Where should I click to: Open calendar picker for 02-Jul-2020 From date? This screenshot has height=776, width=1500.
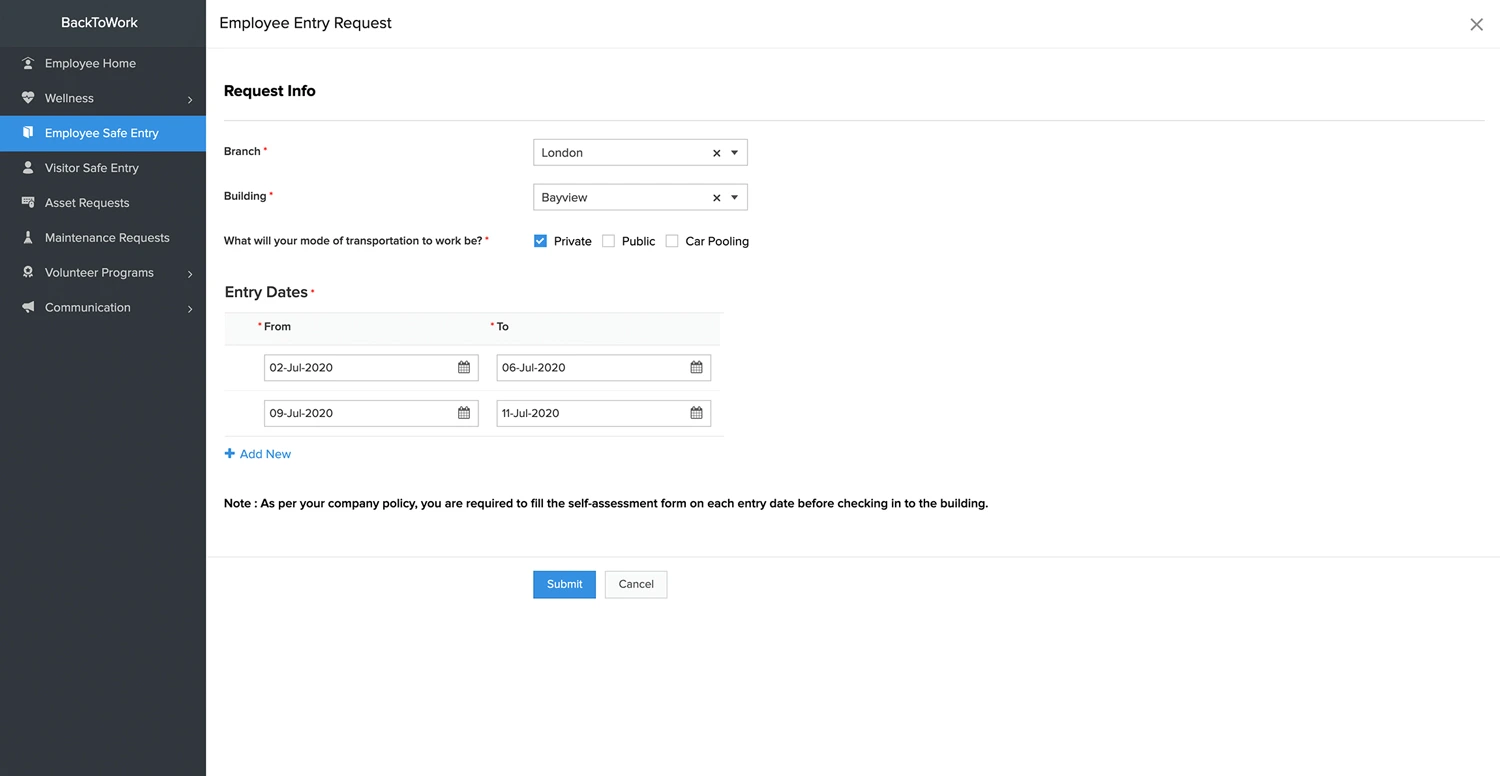pyautogui.click(x=464, y=368)
